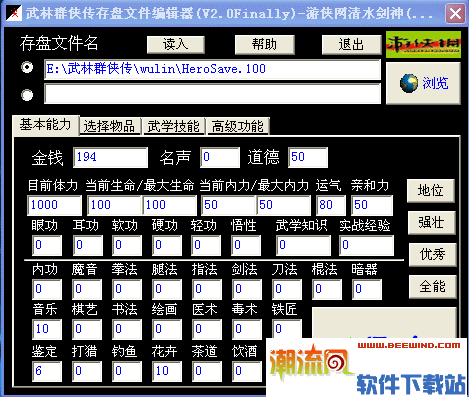Select the first save file radio button
The image size is (469, 397).
pyautogui.click(x=27, y=67)
